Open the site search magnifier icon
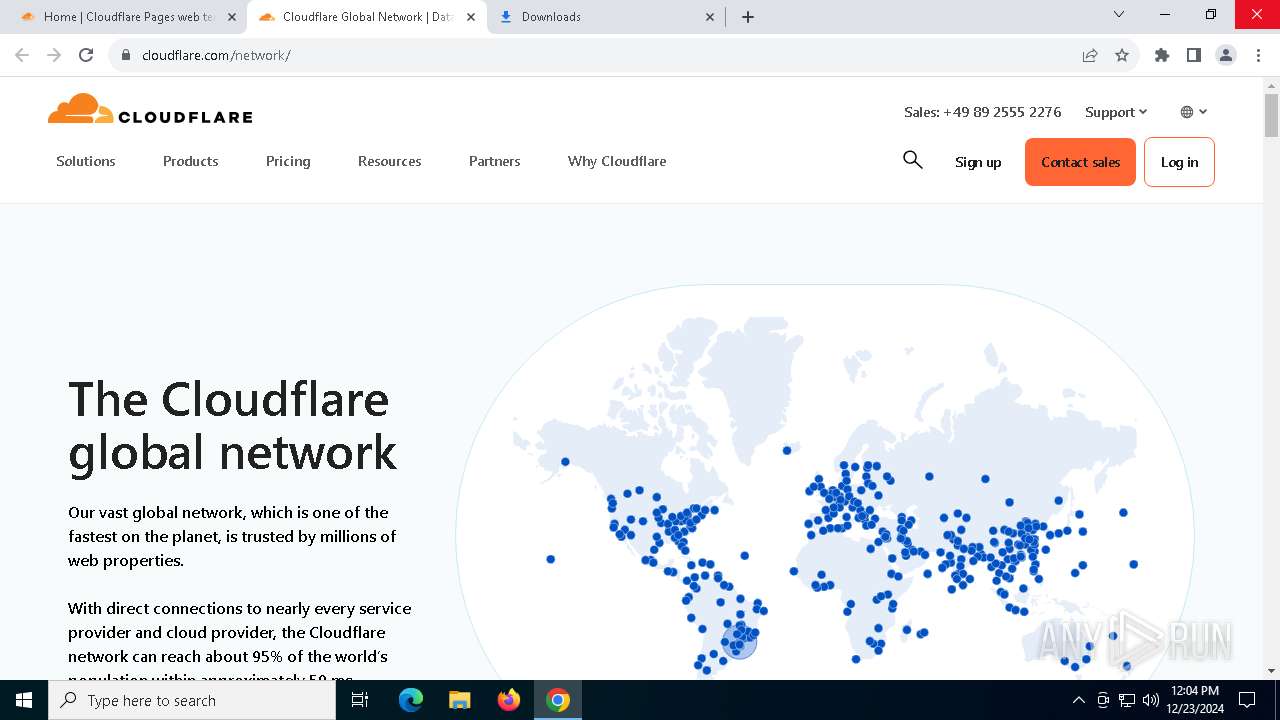This screenshot has width=1280, height=720. (912, 160)
